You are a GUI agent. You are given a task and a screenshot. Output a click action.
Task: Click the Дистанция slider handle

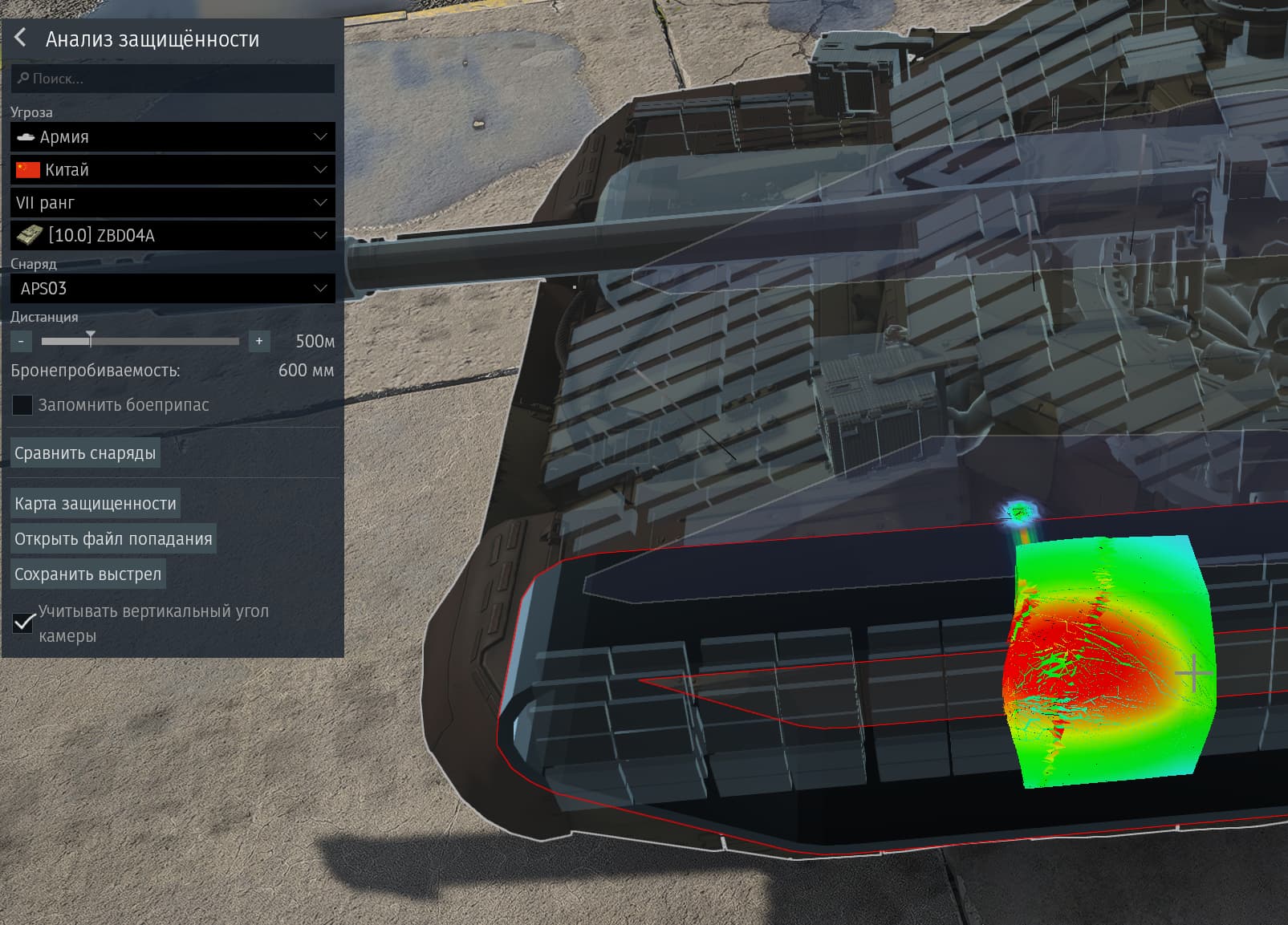91,339
